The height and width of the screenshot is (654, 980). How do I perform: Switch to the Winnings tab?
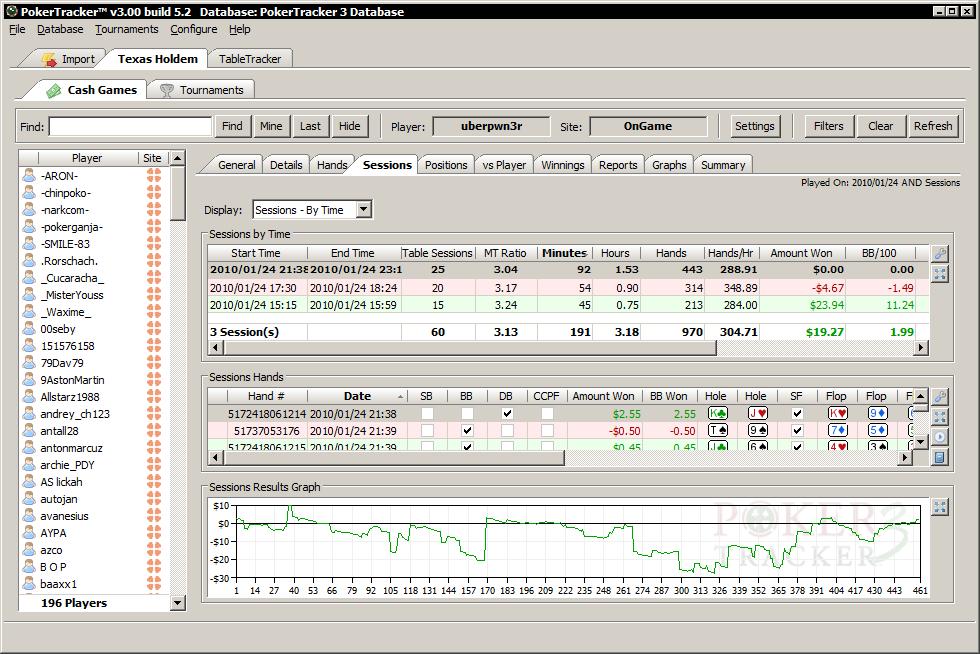point(562,164)
